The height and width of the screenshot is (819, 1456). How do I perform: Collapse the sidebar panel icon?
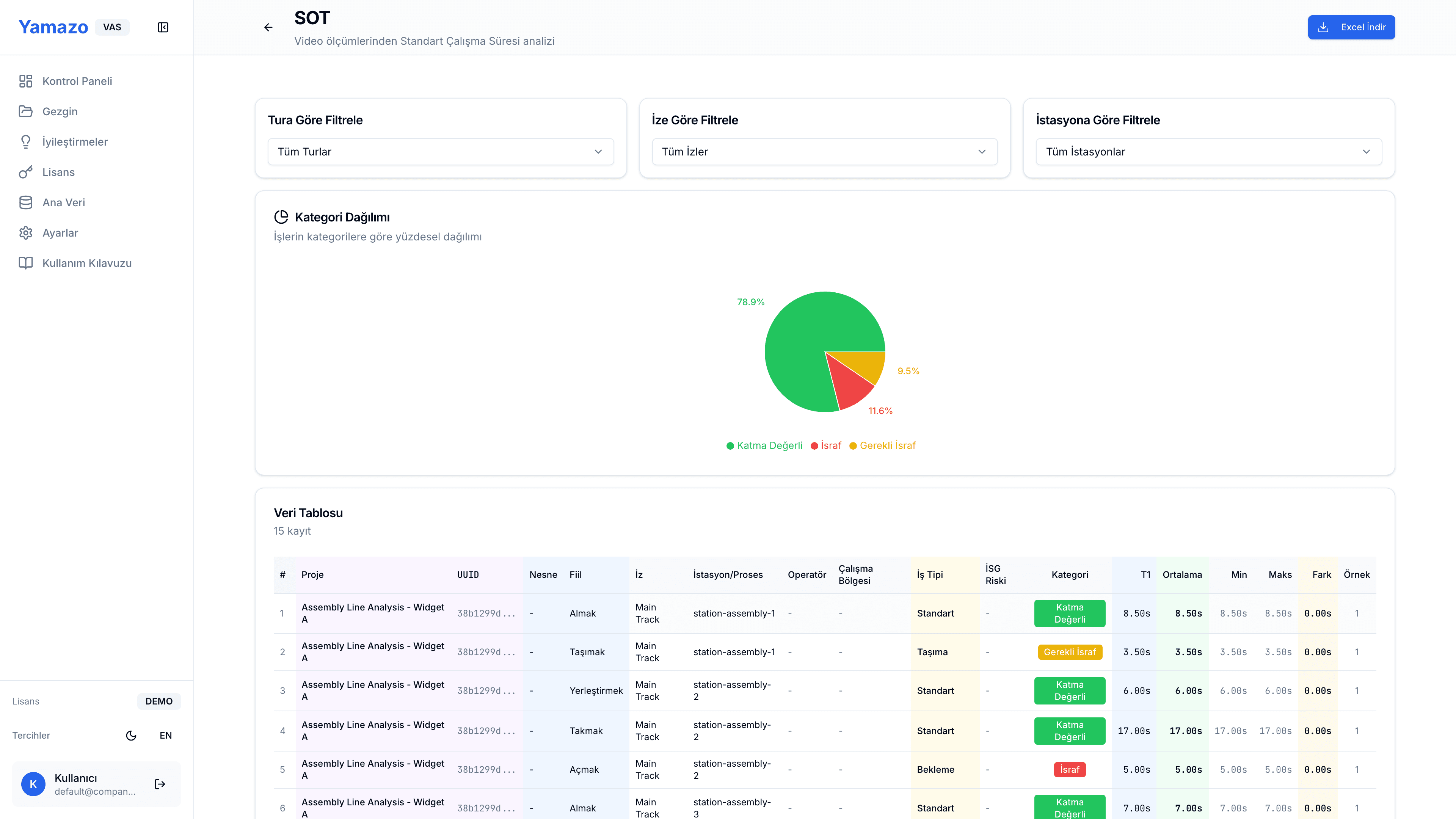pos(163,27)
